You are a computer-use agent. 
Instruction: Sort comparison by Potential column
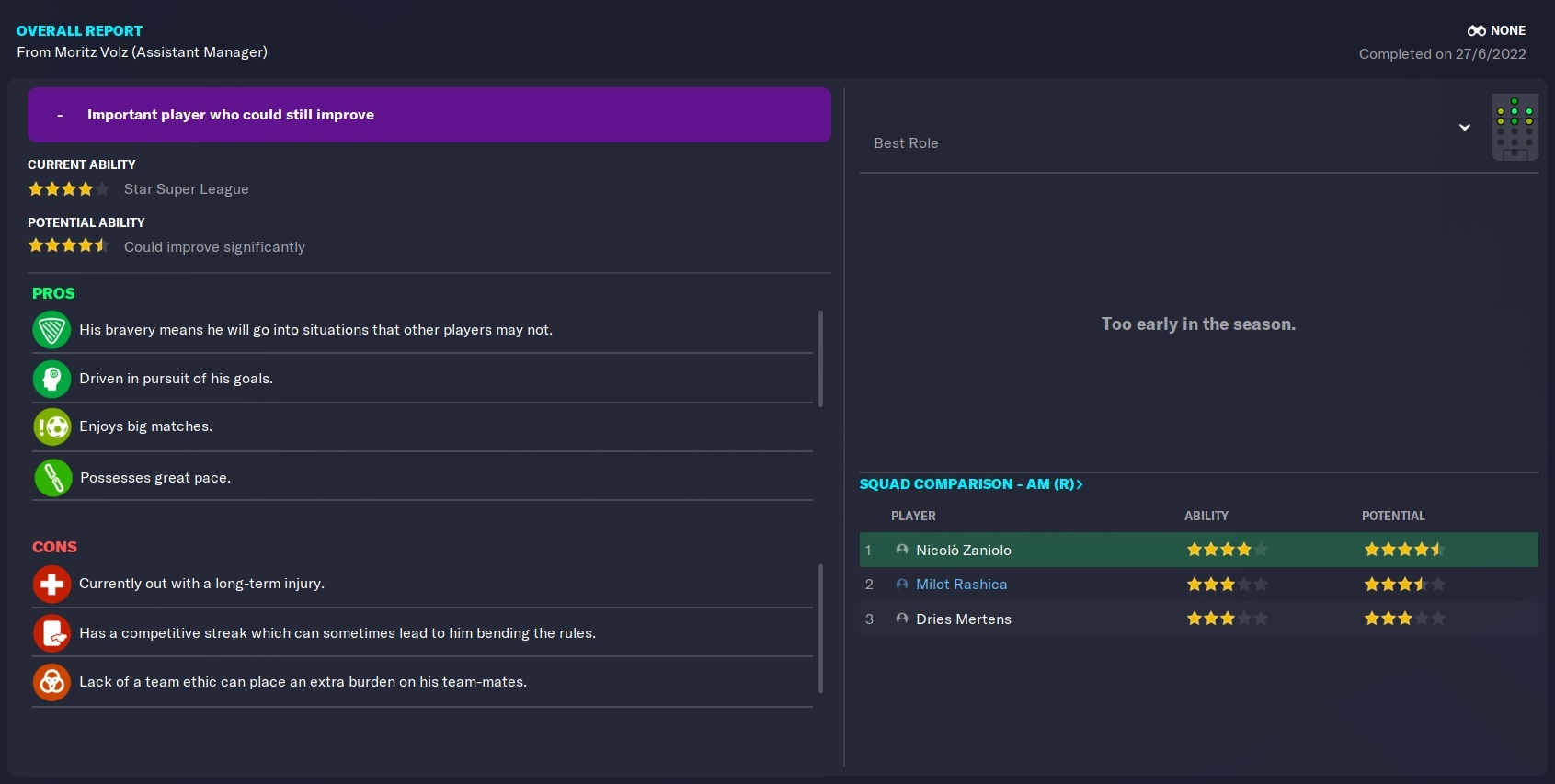(1393, 517)
